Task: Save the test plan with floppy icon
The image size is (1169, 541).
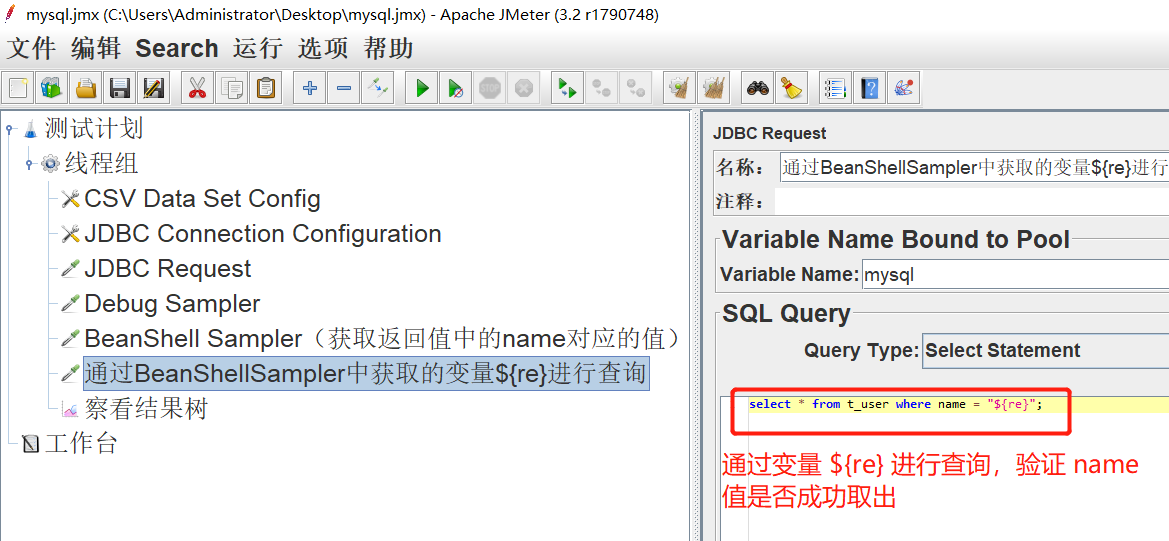Action: [x=120, y=88]
